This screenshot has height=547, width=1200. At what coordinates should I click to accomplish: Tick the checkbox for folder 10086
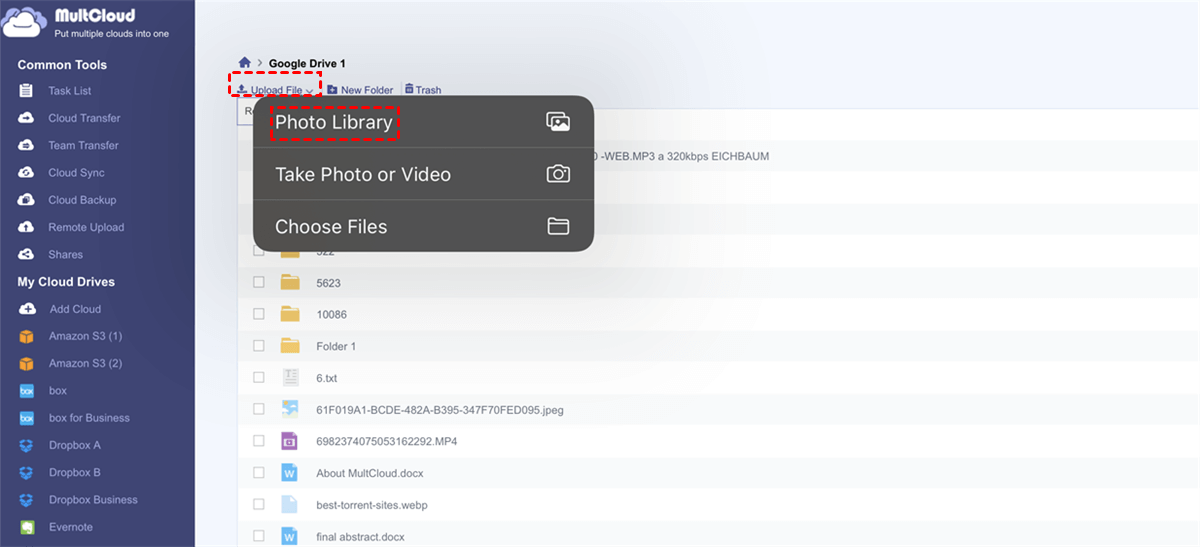coord(259,314)
